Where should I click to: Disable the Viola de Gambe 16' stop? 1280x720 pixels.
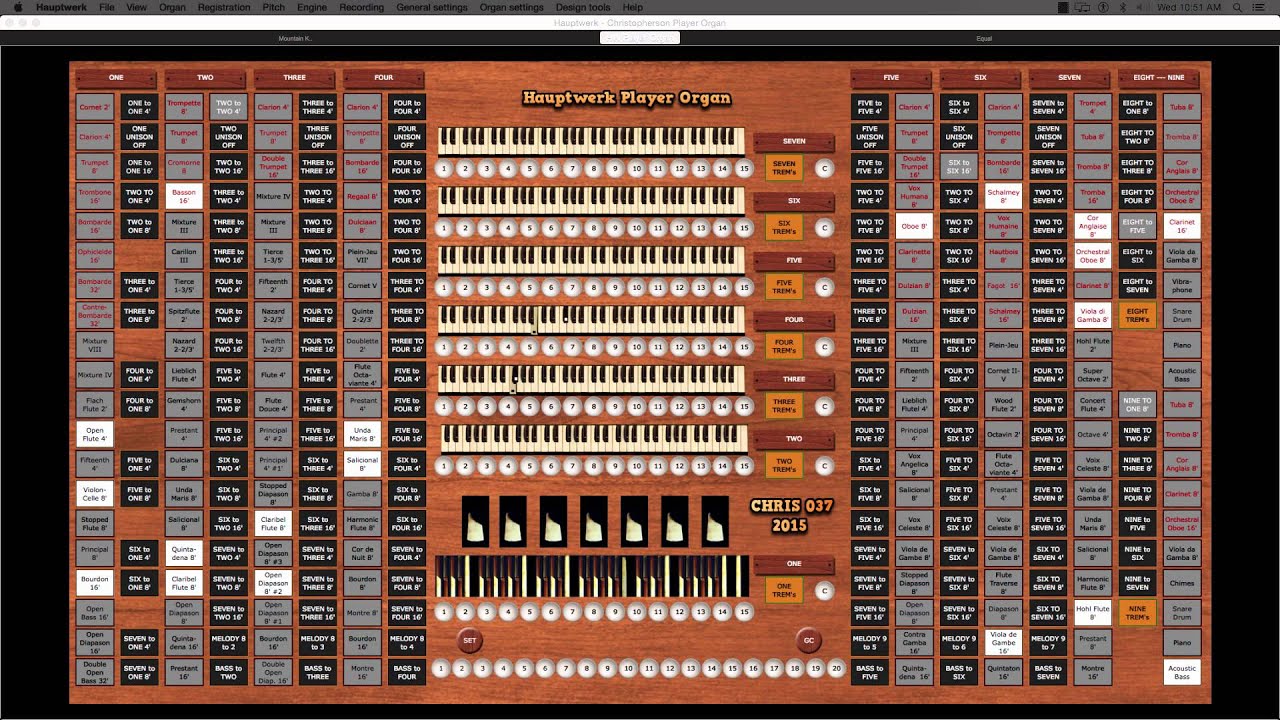[1003, 642]
